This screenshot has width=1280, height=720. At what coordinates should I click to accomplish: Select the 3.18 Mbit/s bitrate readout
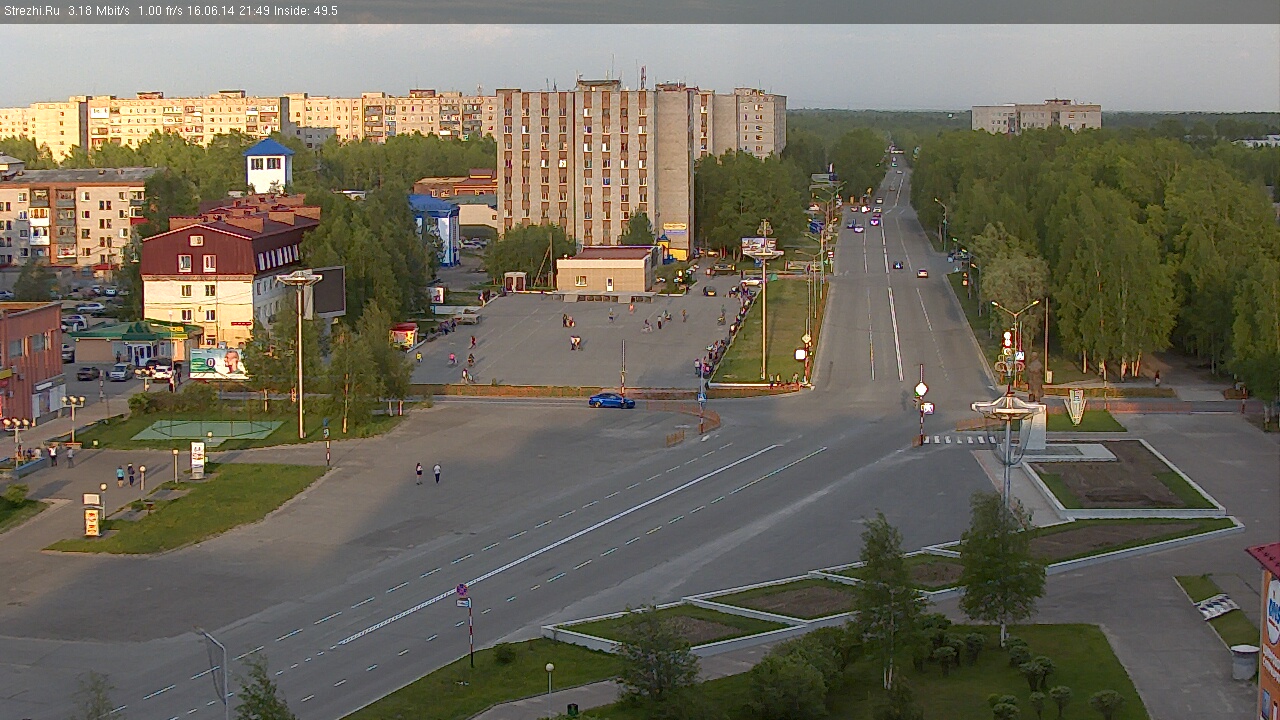[99, 11]
